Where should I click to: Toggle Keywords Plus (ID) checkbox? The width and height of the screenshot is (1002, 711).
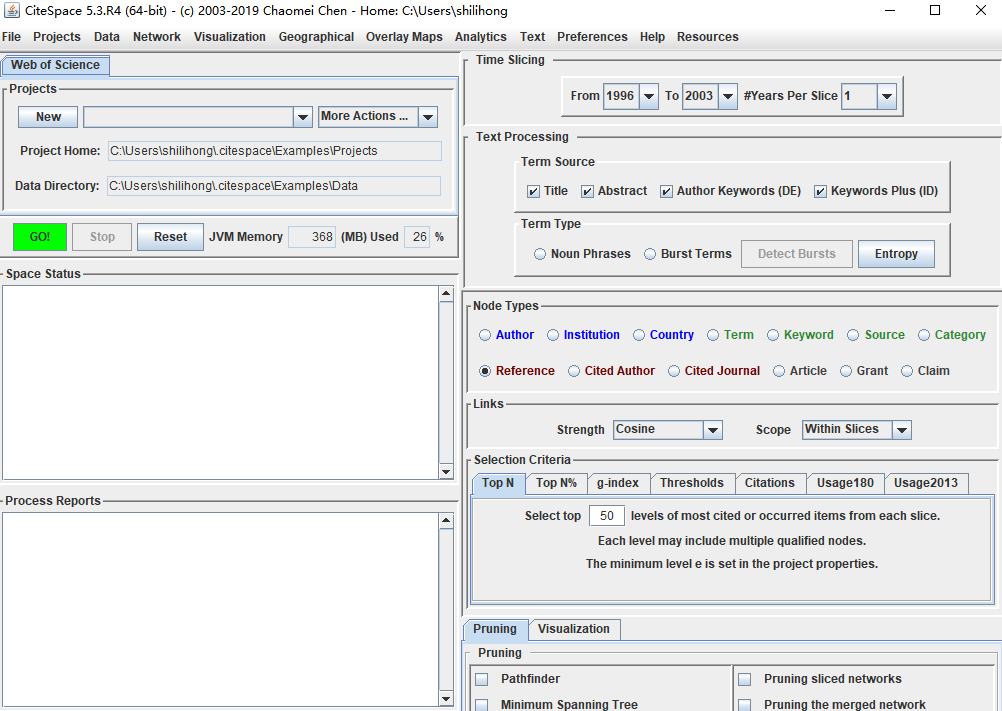click(x=821, y=191)
